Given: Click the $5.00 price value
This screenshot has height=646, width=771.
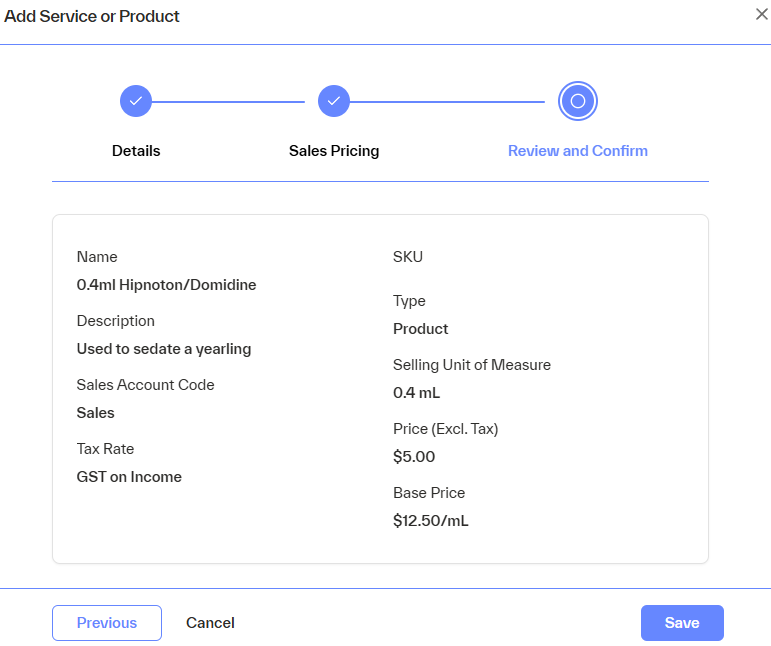Looking at the screenshot, I should coord(414,457).
